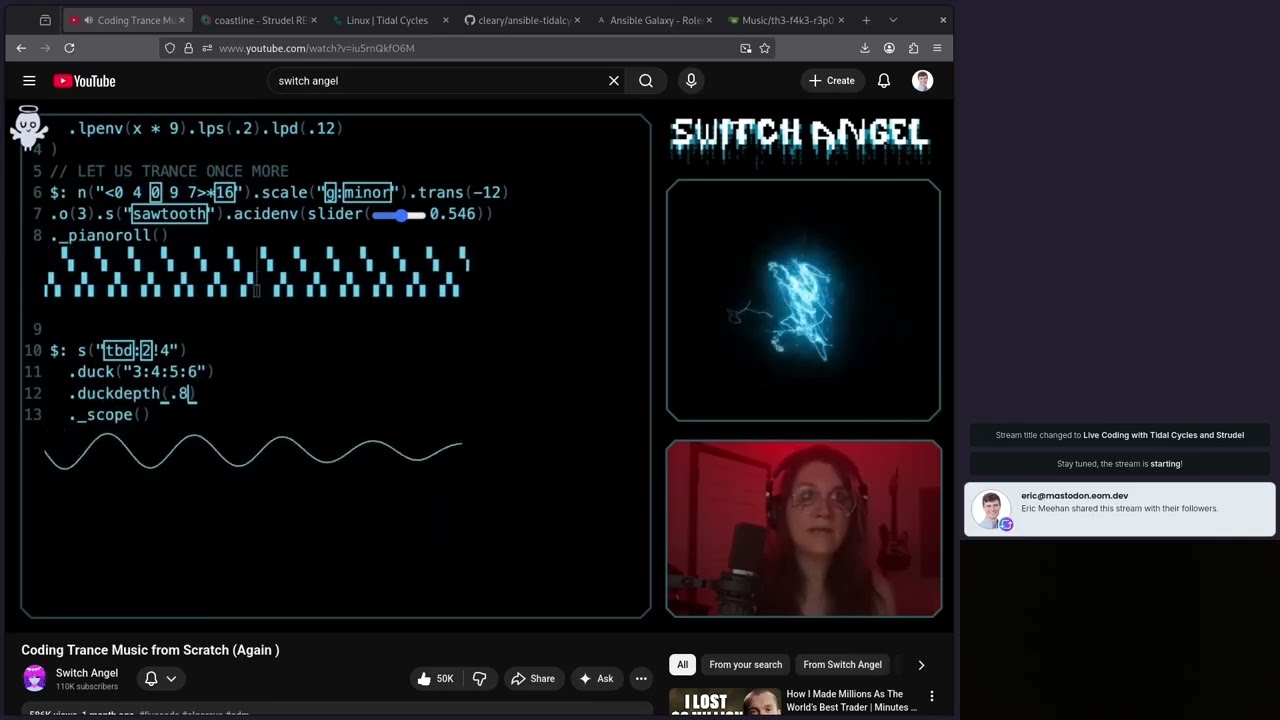
Task: Open tracking protection shield icon
Action: tap(170, 48)
